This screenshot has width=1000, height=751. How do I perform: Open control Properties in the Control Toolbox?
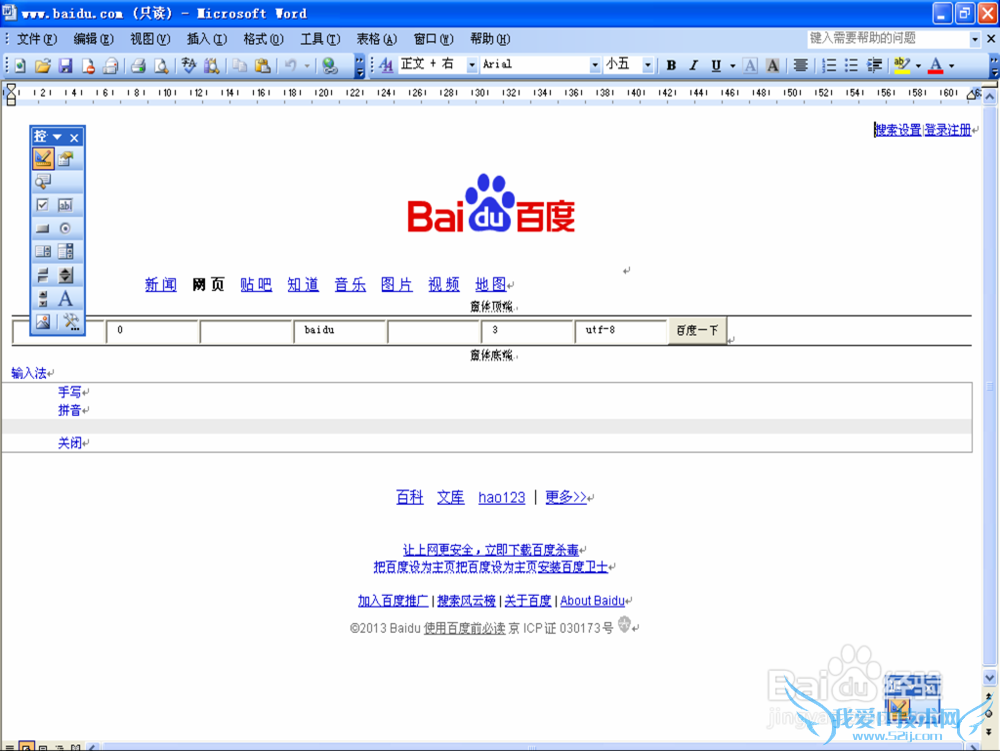(66, 158)
